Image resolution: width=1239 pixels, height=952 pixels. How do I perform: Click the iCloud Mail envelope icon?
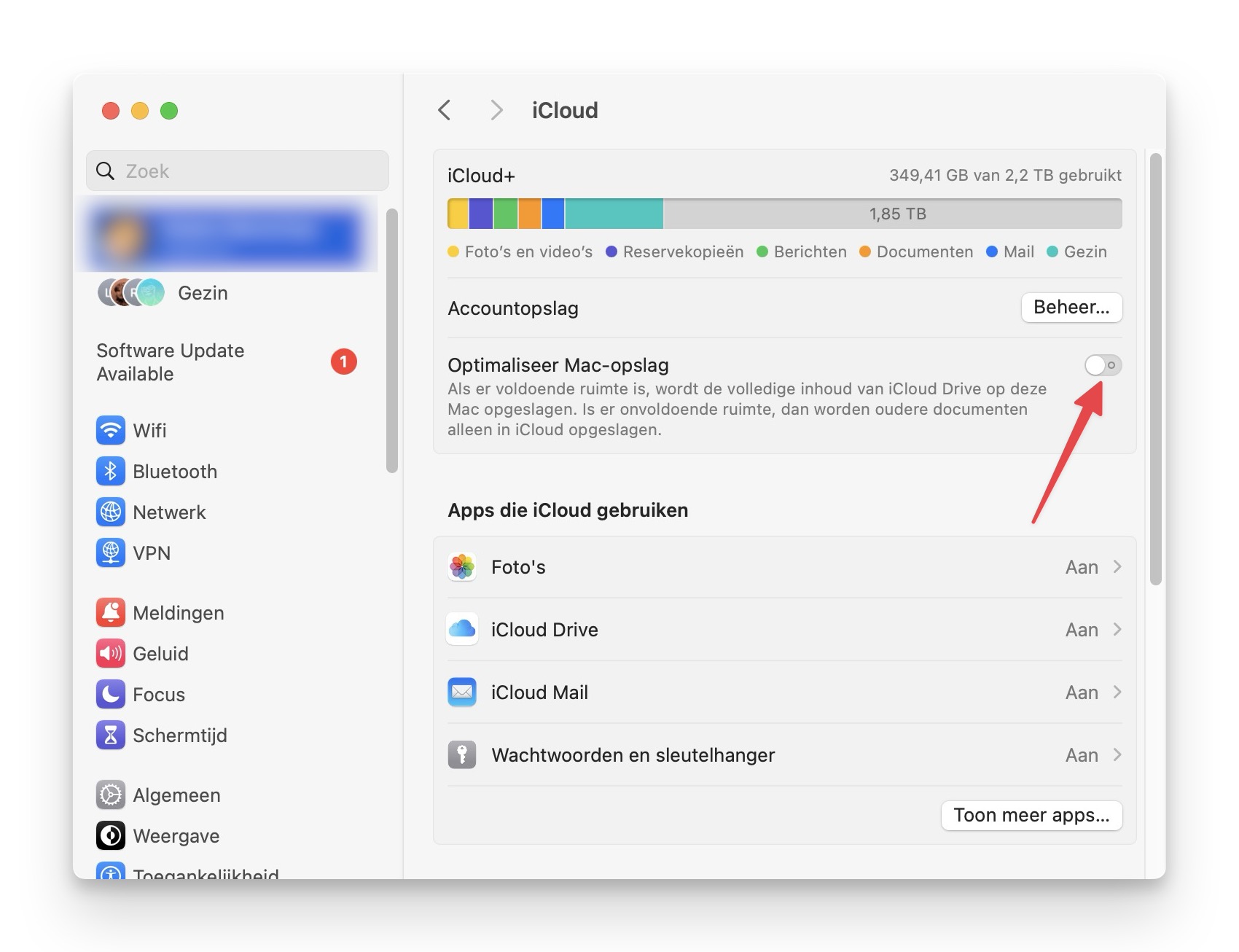click(x=462, y=692)
